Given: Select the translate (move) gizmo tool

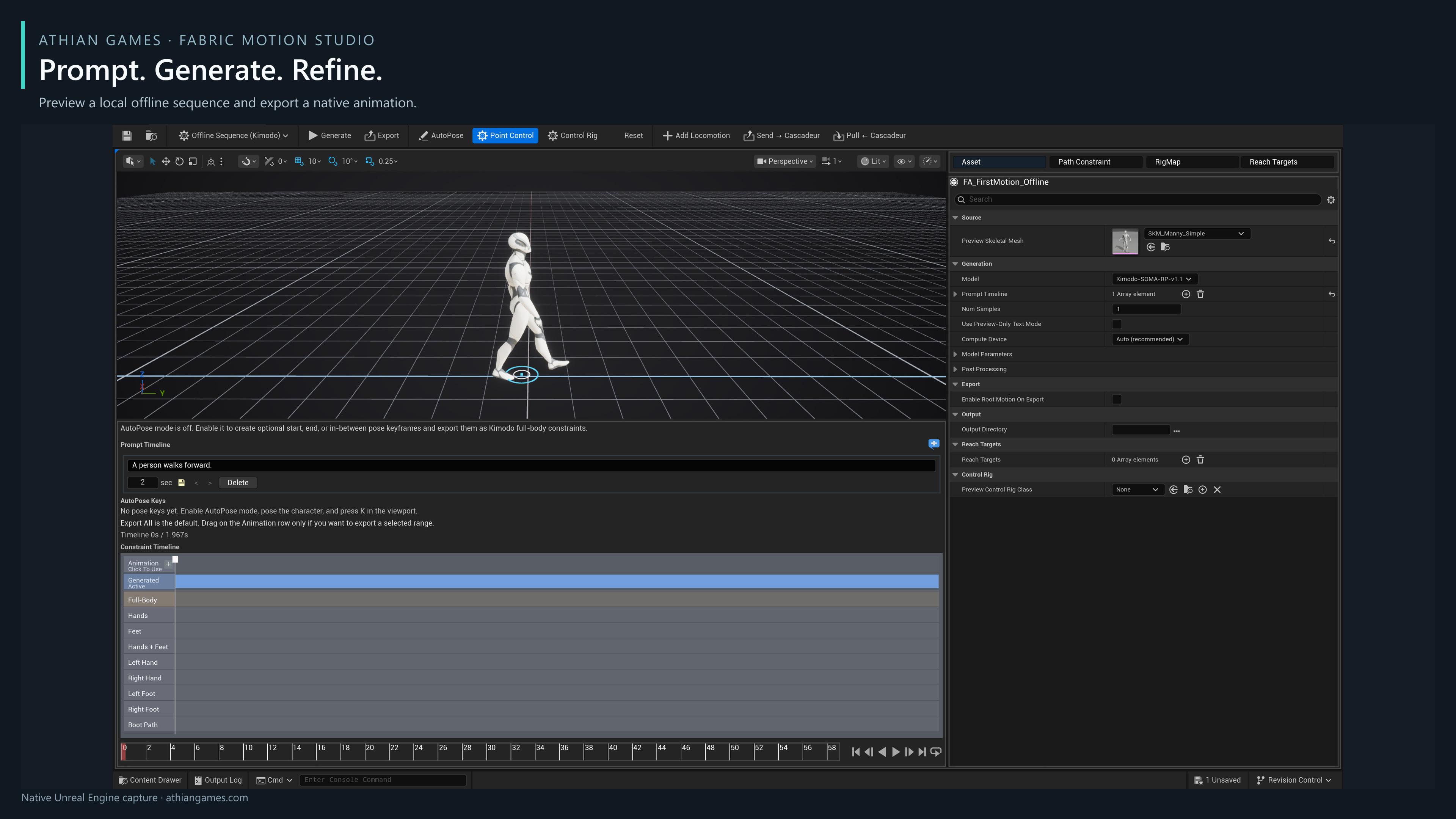Looking at the screenshot, I should (x=166, y=162).
